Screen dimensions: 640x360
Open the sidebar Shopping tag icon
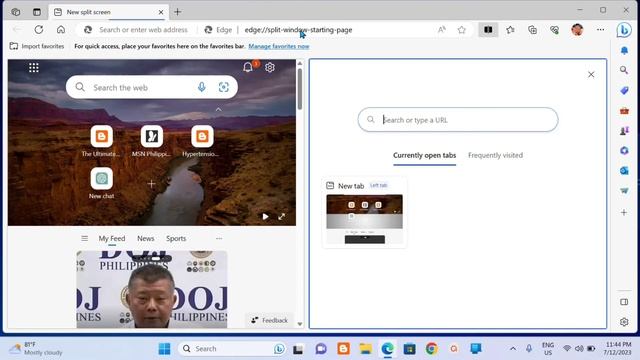[624, 90]
